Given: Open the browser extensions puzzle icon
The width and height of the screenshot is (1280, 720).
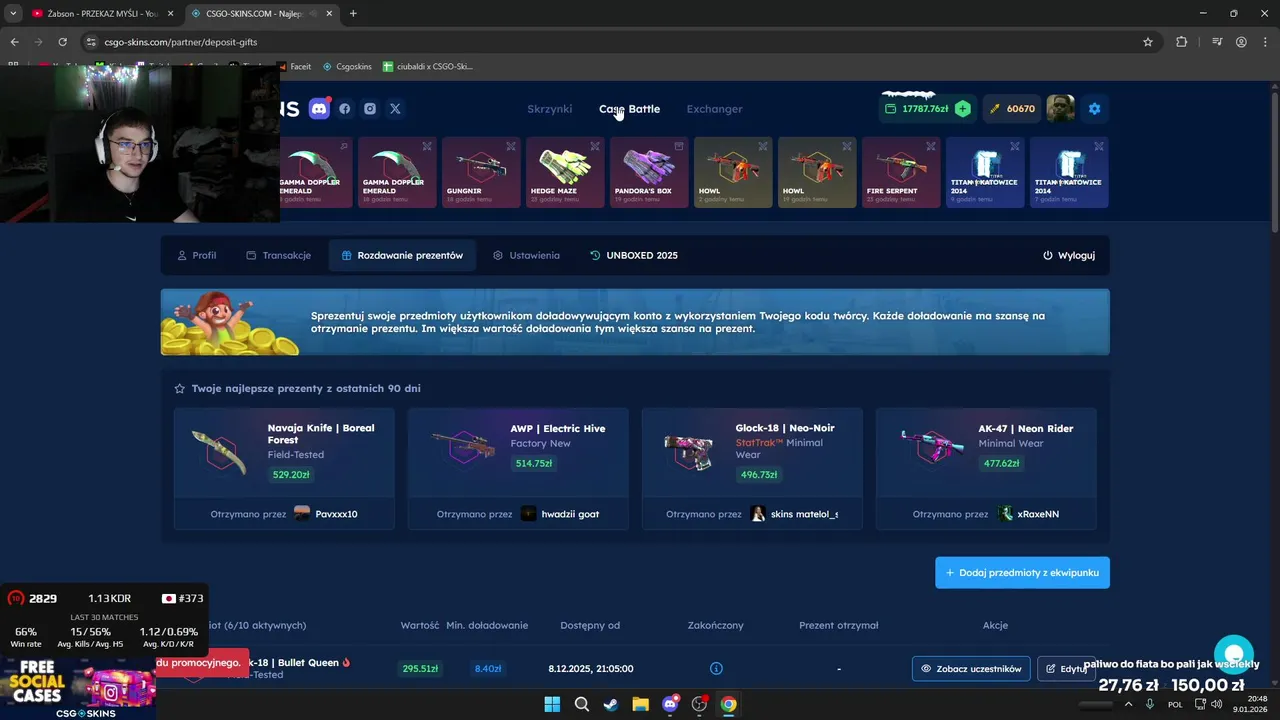Looking at the screenshot, I should (x=1182, y=42).
